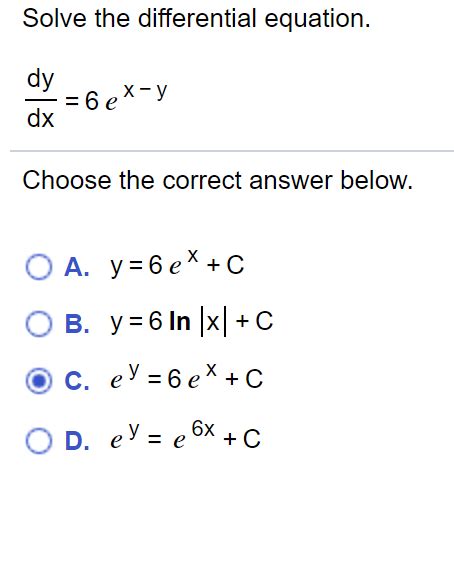This screenshot has width=454, height=588.
Task: Click "Solve the differential equation." heading
Action: pyautogui.click(x=196, y=18)
